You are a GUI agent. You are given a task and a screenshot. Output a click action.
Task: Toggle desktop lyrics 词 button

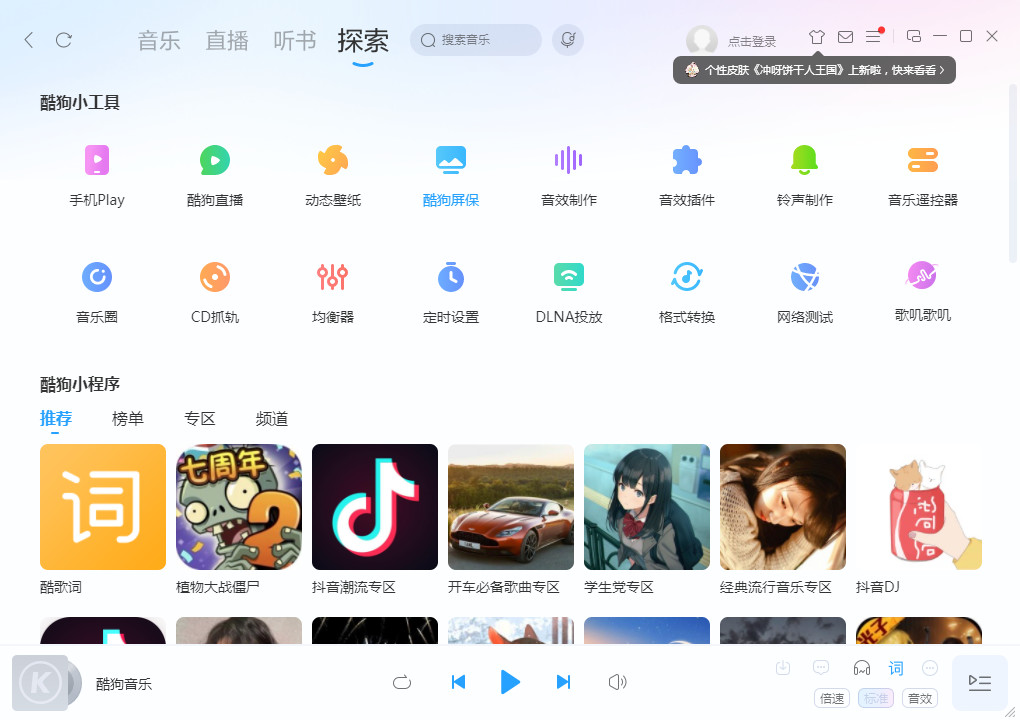click(896, 668)
